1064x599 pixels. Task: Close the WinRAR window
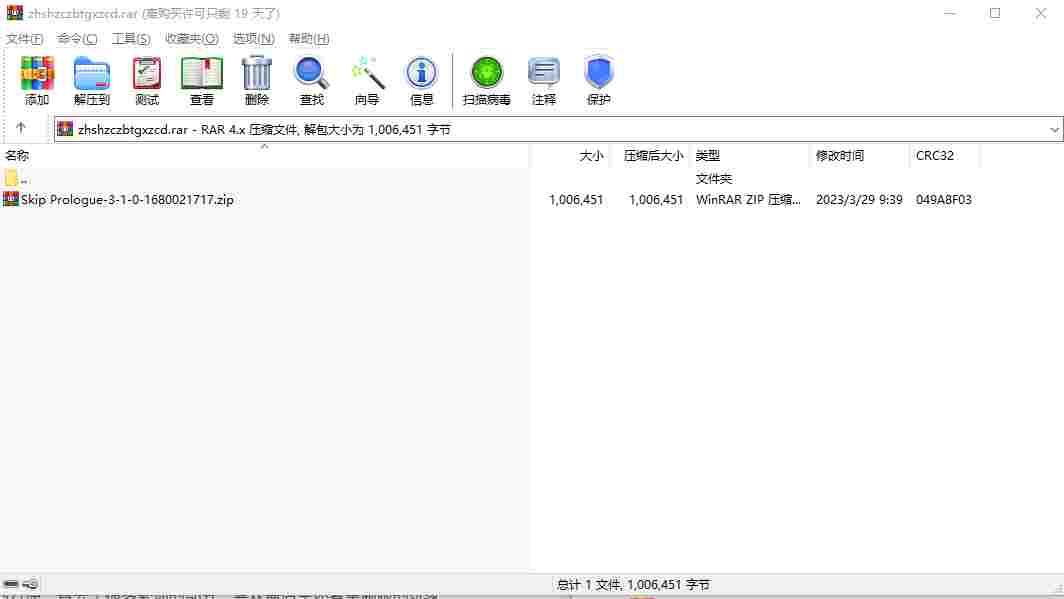tap(1040, 14)
